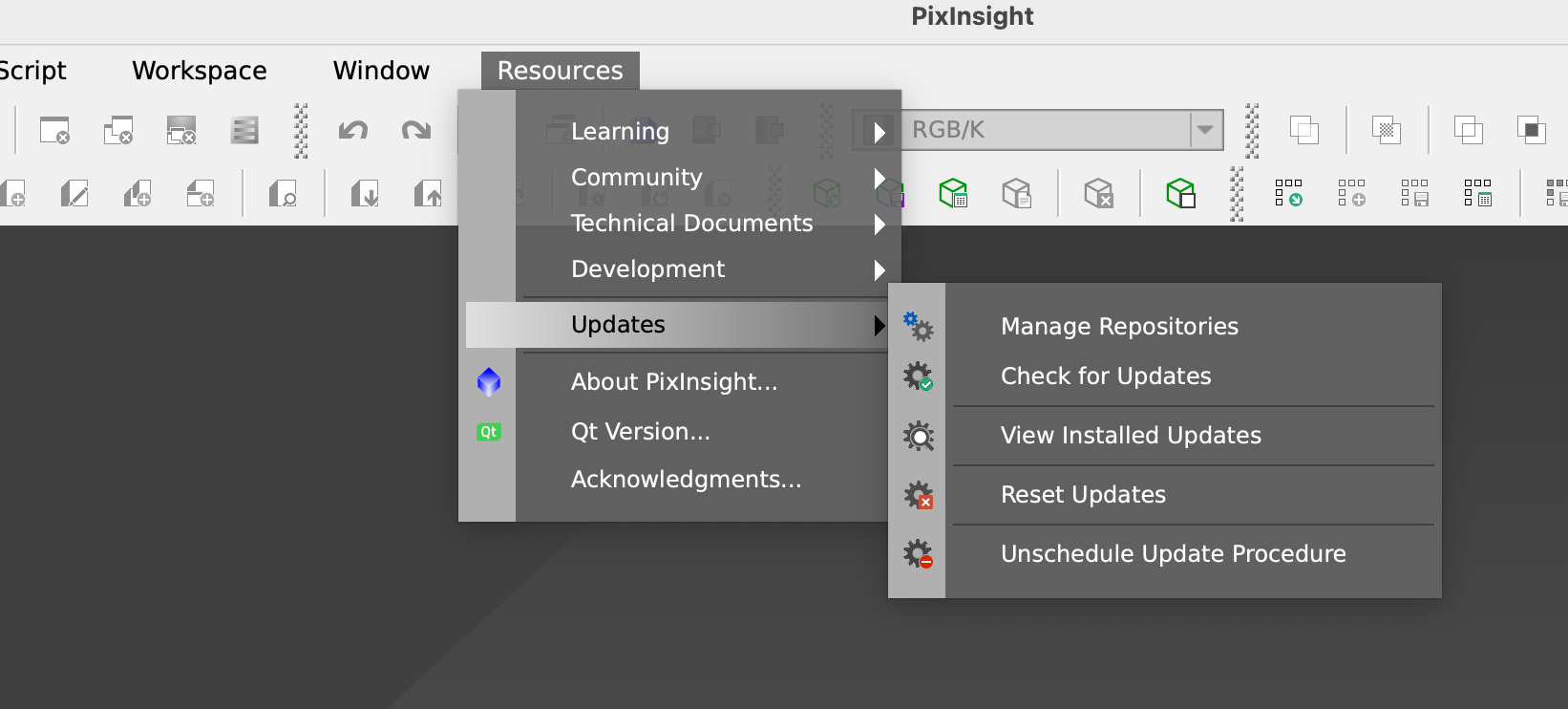Click the green cube with square badge icon
This screenshot has height=709, width=1568.
(1180, 193)
